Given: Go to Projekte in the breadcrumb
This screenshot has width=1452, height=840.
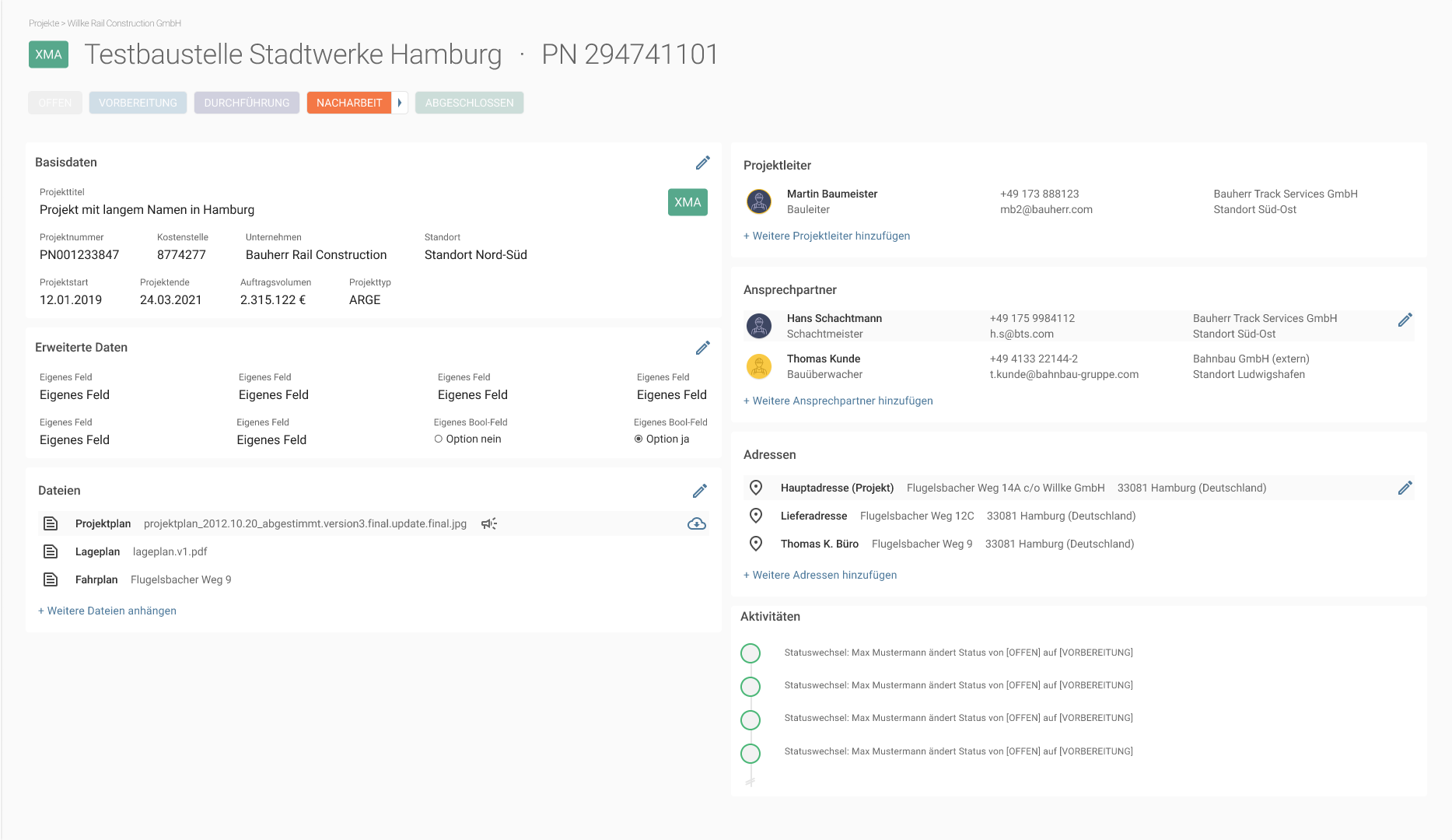Looking at the screenshot, I should (44, 23).
